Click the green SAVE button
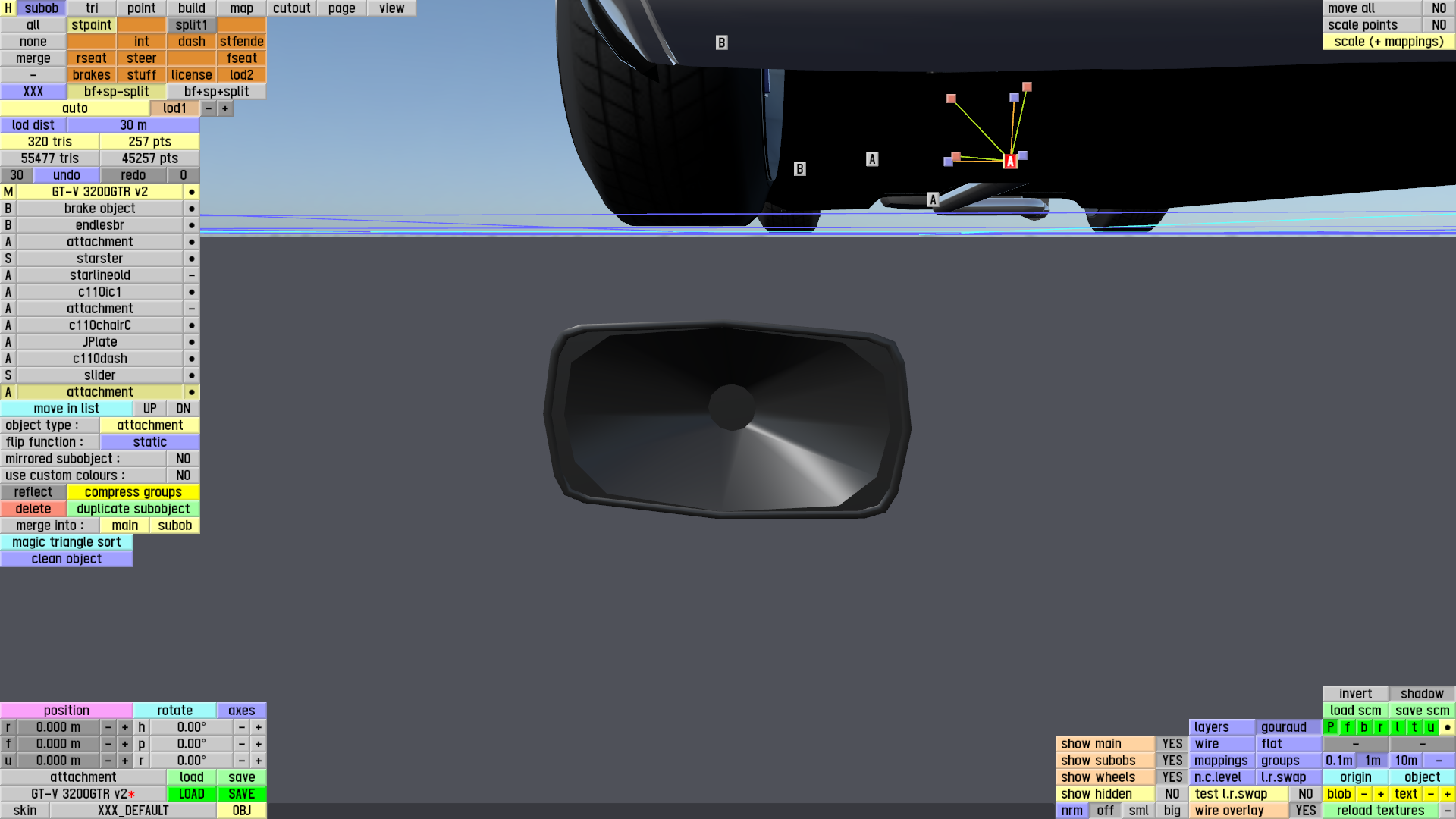1456x819 pixels. [241, 794]
